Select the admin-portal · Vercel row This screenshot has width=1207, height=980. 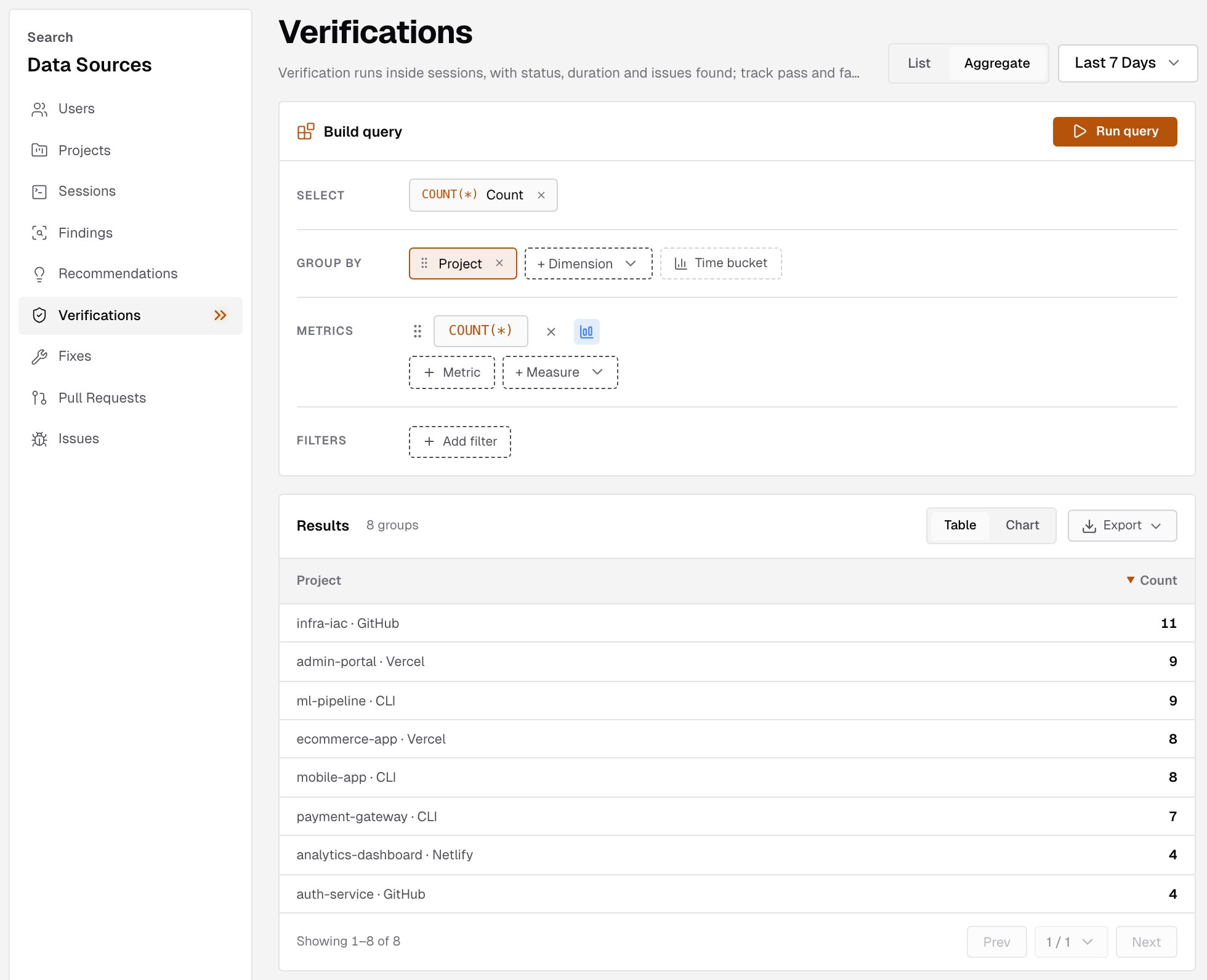click(737, 662)
